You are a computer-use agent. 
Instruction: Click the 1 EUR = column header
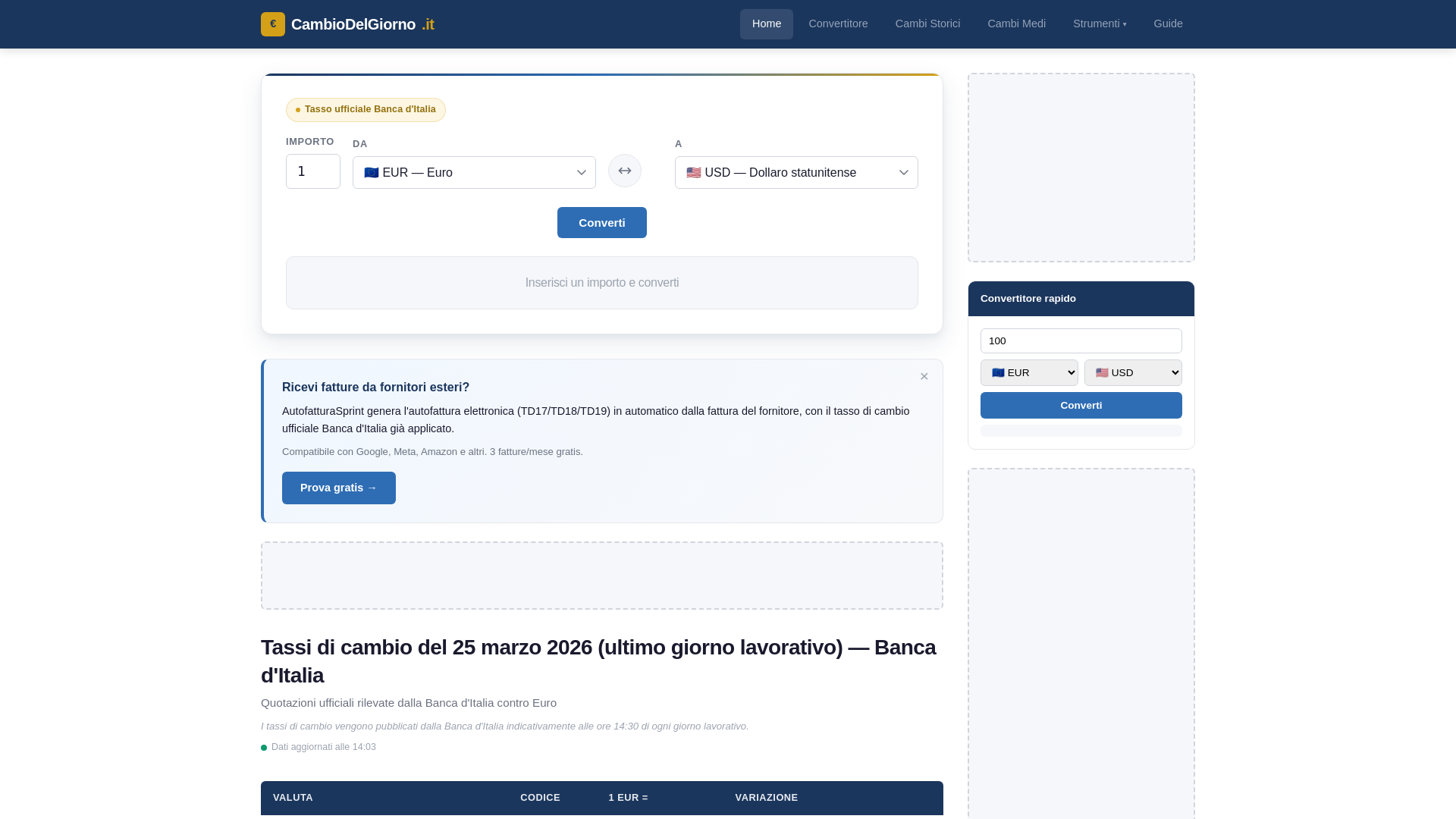point(628,798)
